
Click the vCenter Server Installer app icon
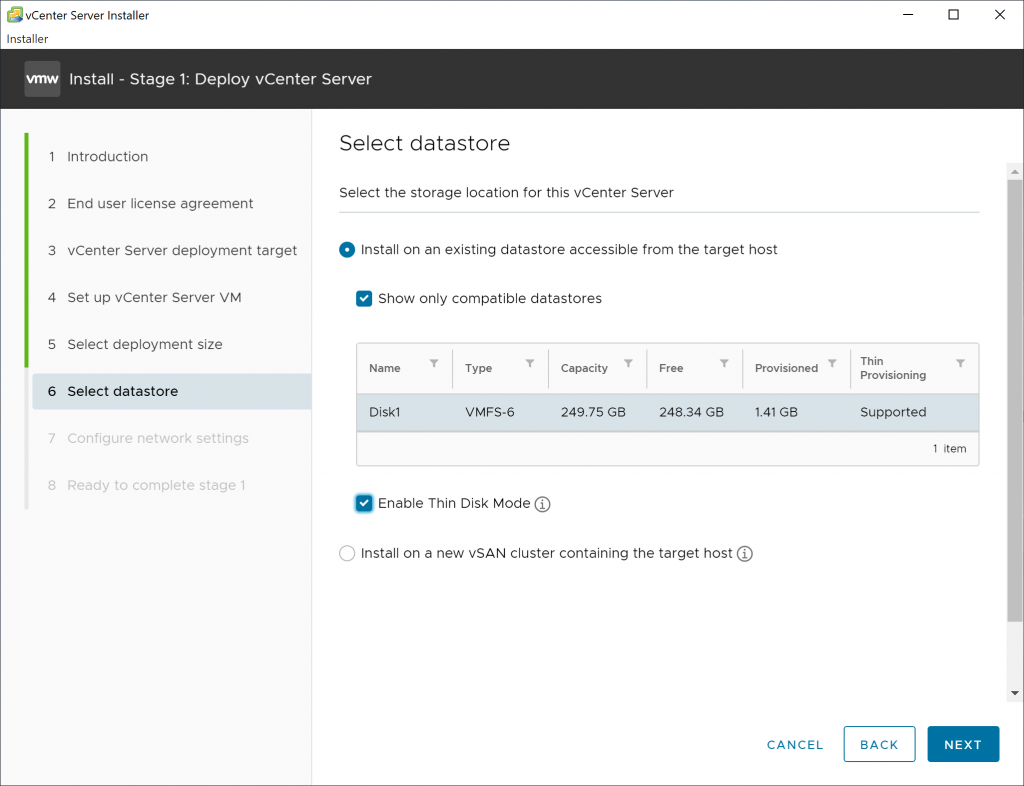coord(14,14)
